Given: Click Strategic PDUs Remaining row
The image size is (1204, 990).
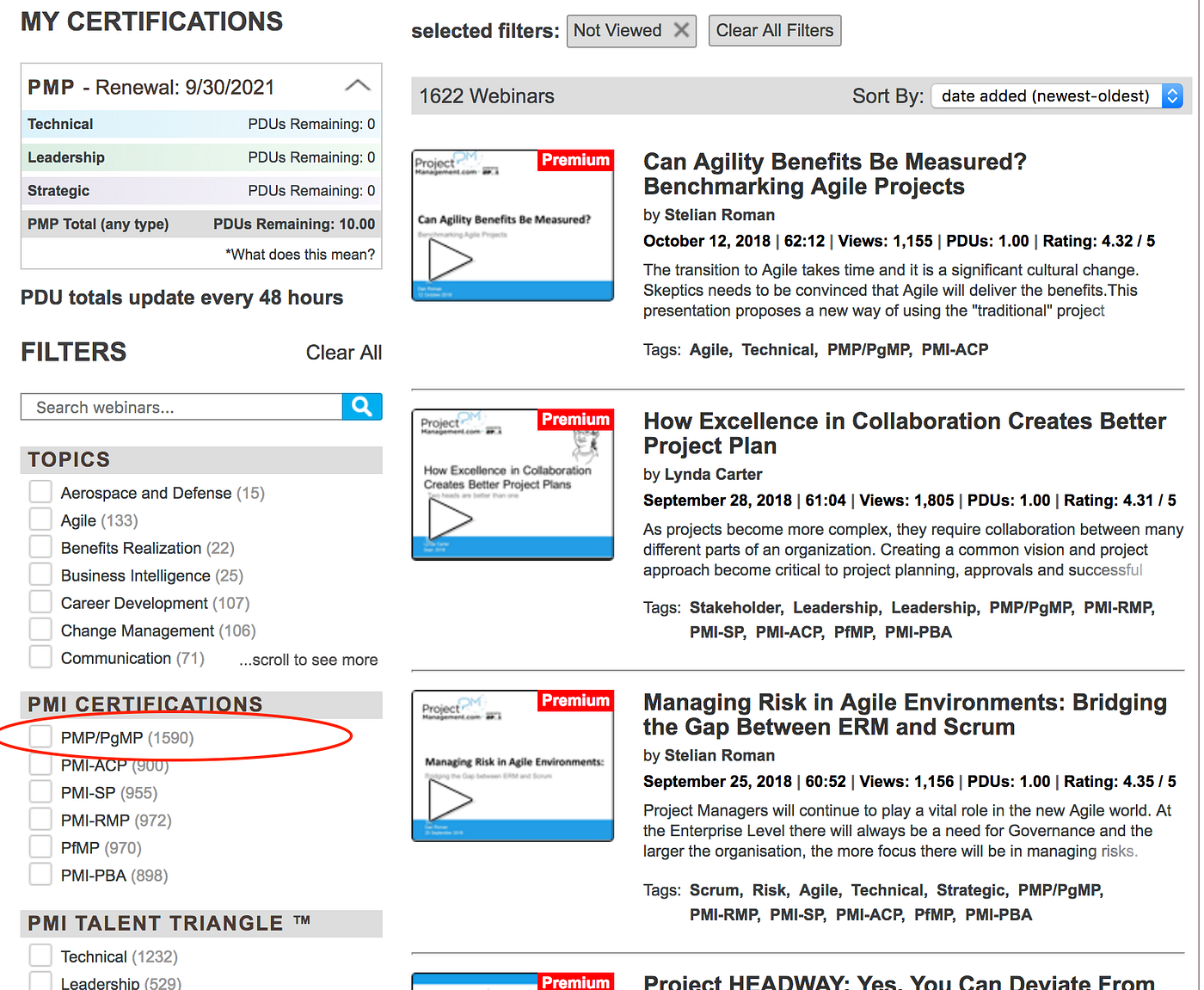Looking at the screenshot, I should [x=201, y=191].
